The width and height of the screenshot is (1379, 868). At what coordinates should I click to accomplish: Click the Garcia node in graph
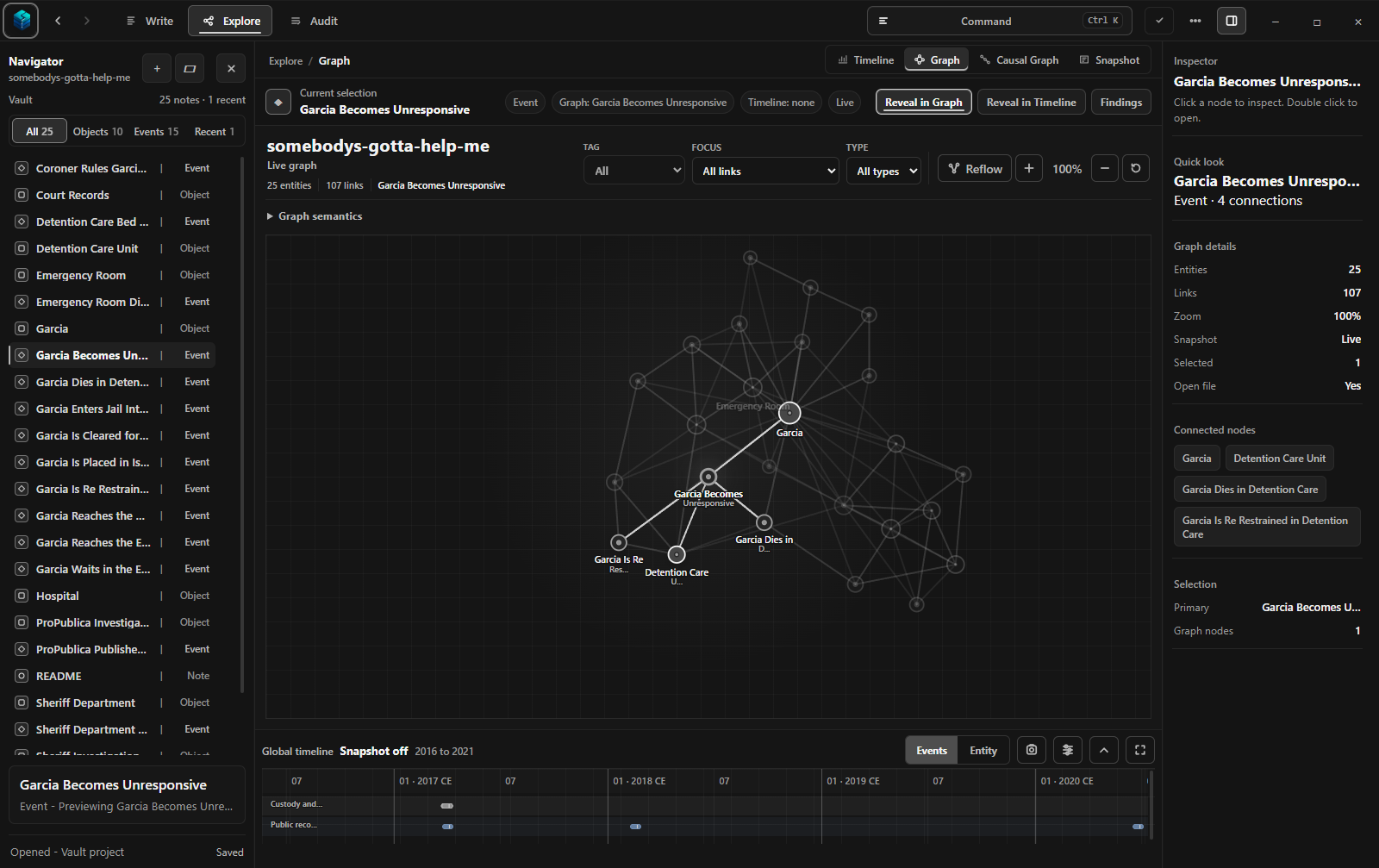click(789, 414)
